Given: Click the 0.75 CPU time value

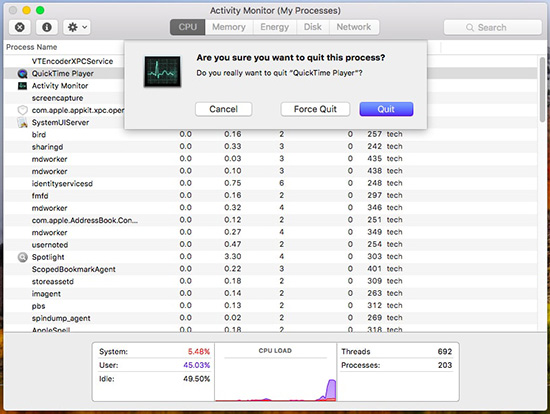Looking at the screenshot, I should 233,183.
